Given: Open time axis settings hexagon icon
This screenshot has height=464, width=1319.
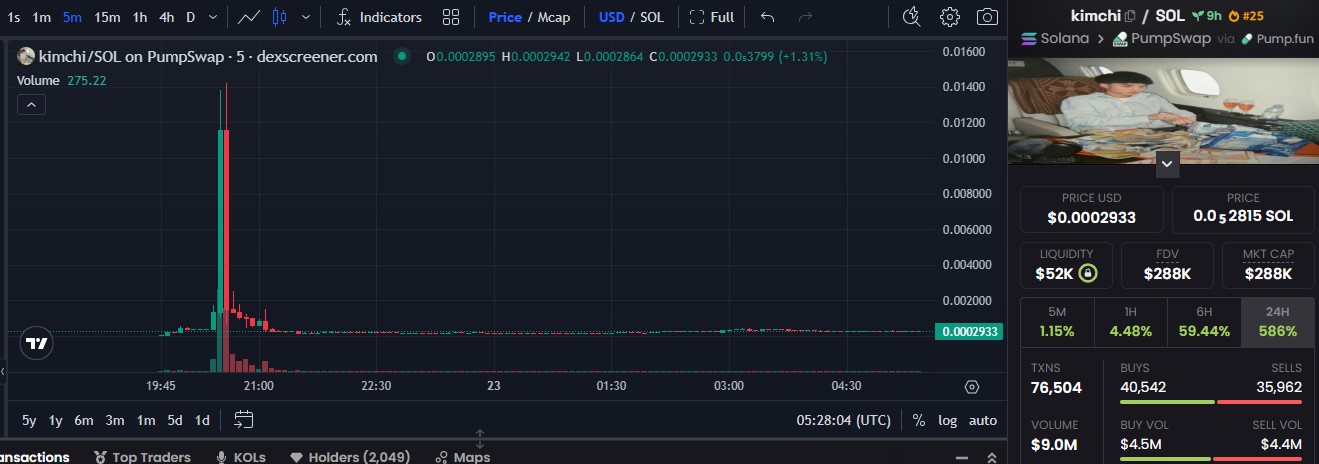Looking at the screenshot, I should 972,387.
